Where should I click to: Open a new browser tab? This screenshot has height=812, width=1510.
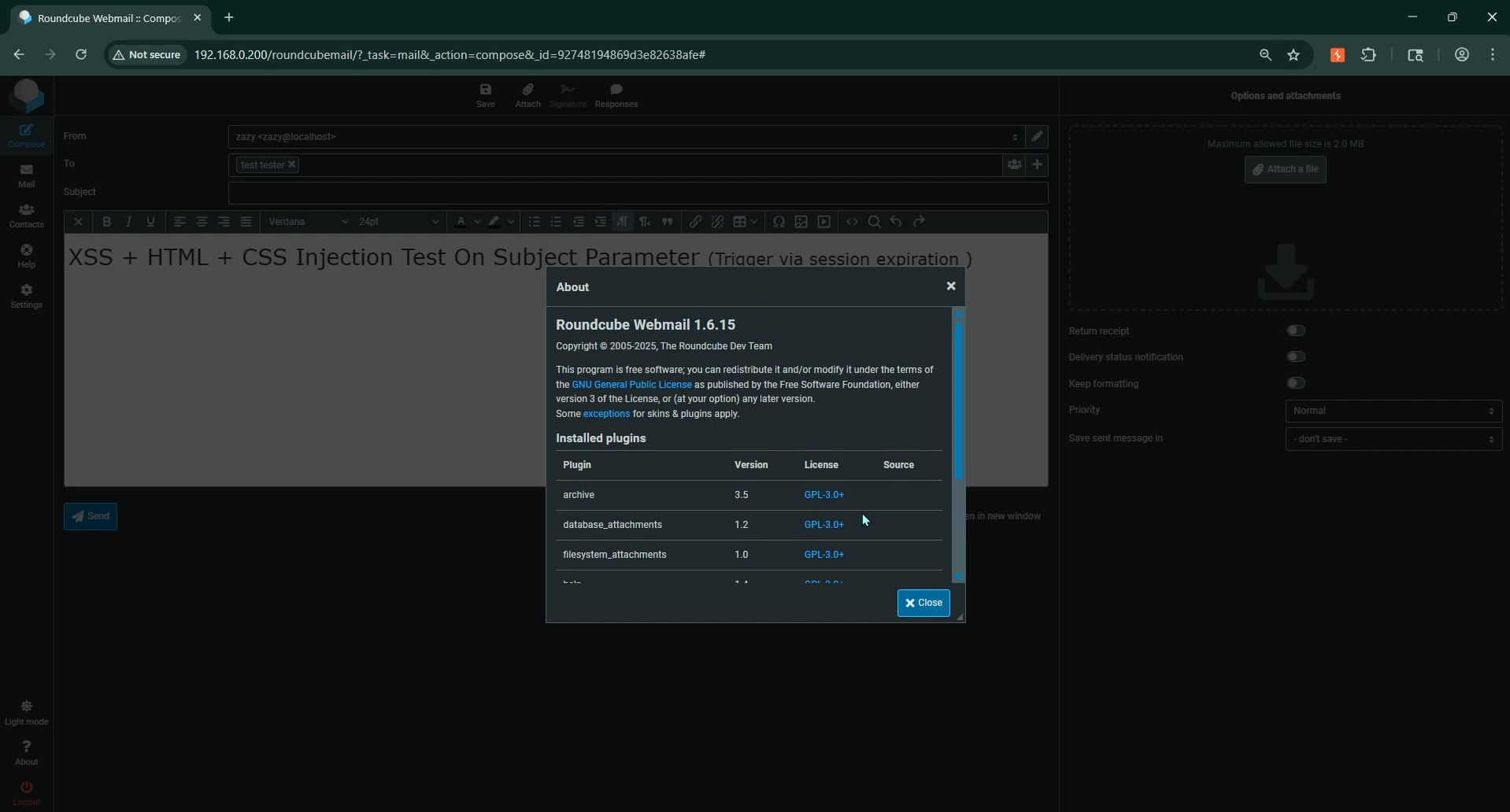(229, 17)
